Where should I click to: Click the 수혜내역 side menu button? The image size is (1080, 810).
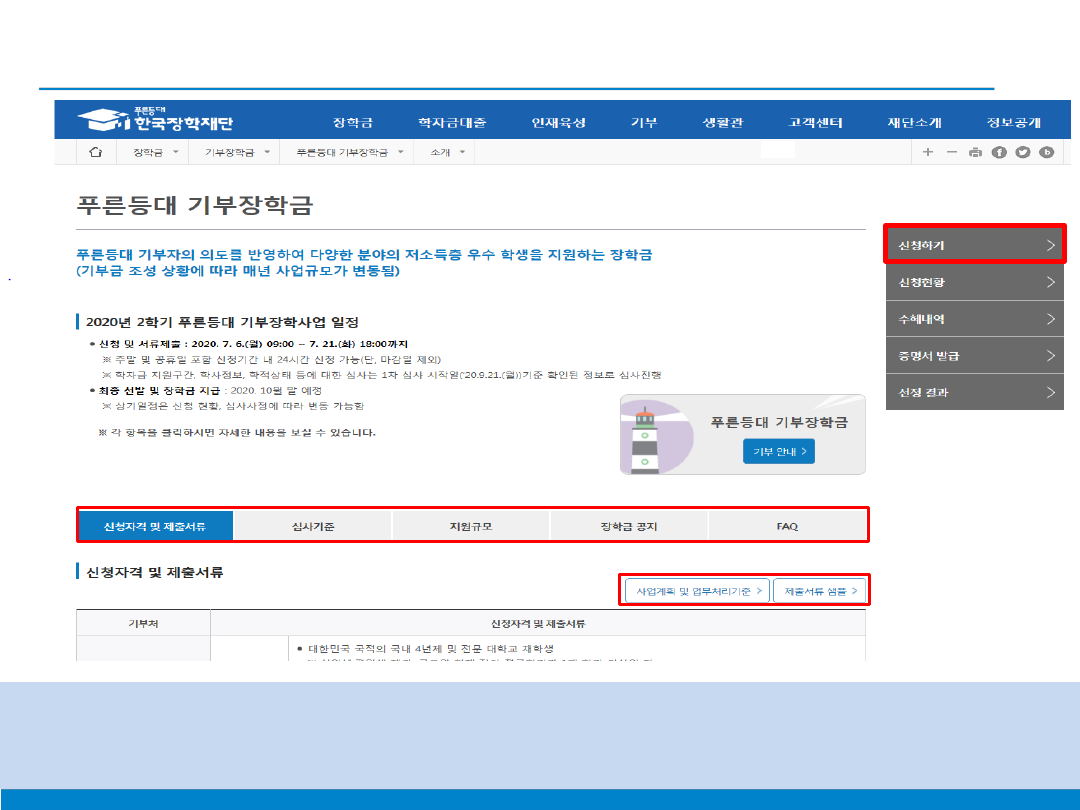[975, 319]
